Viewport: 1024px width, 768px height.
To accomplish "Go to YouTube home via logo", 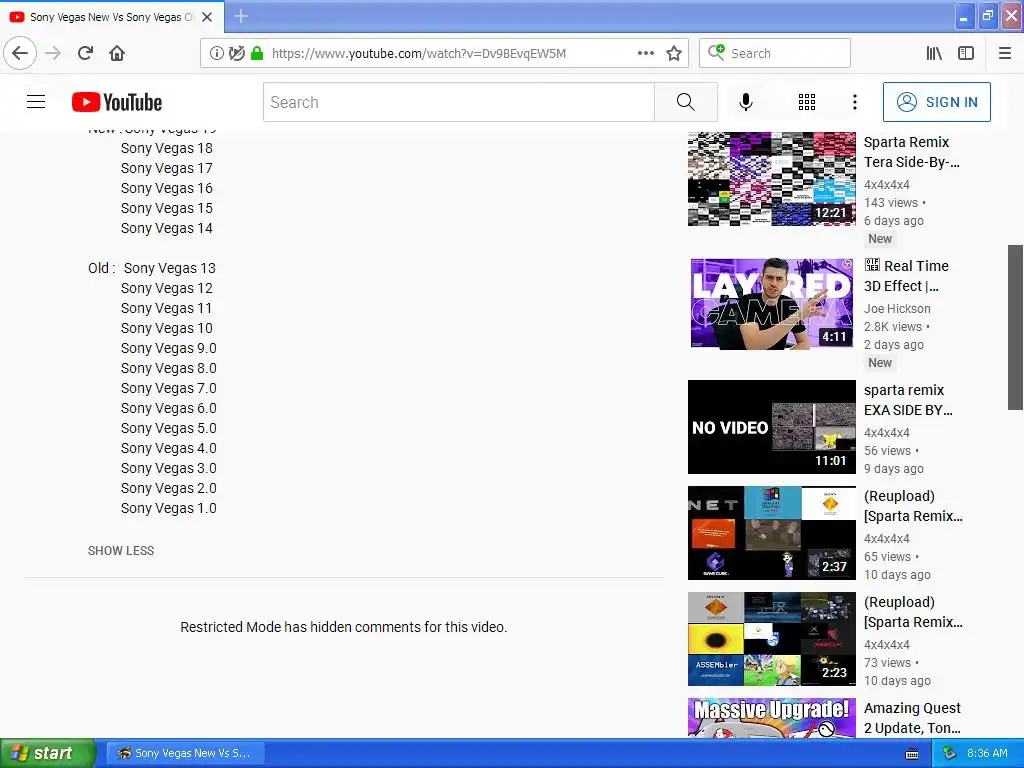I will [x=117, y=102].
